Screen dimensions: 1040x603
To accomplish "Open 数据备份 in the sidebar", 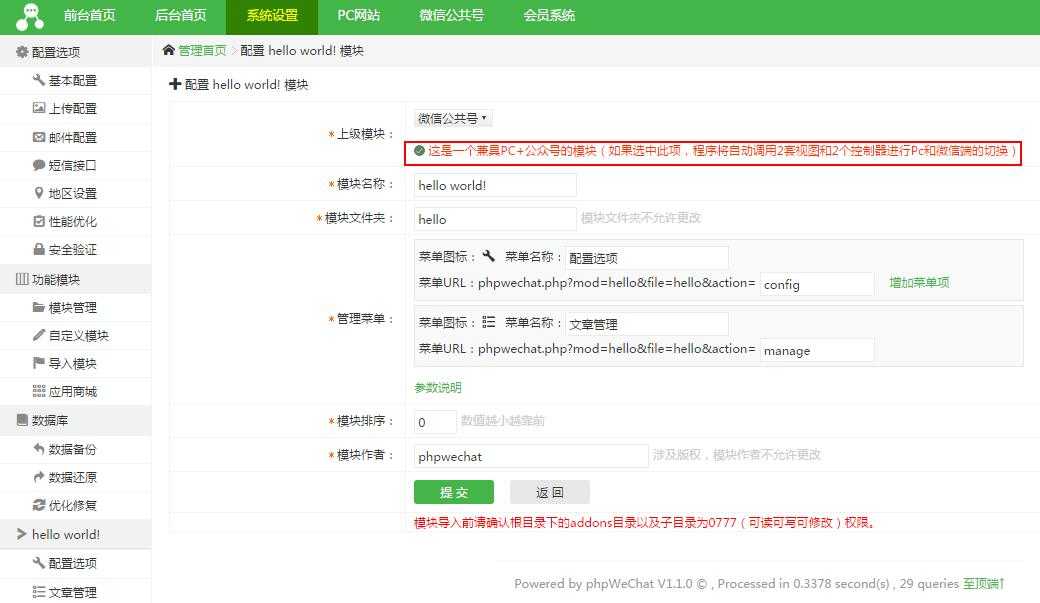I will (72, 449).
